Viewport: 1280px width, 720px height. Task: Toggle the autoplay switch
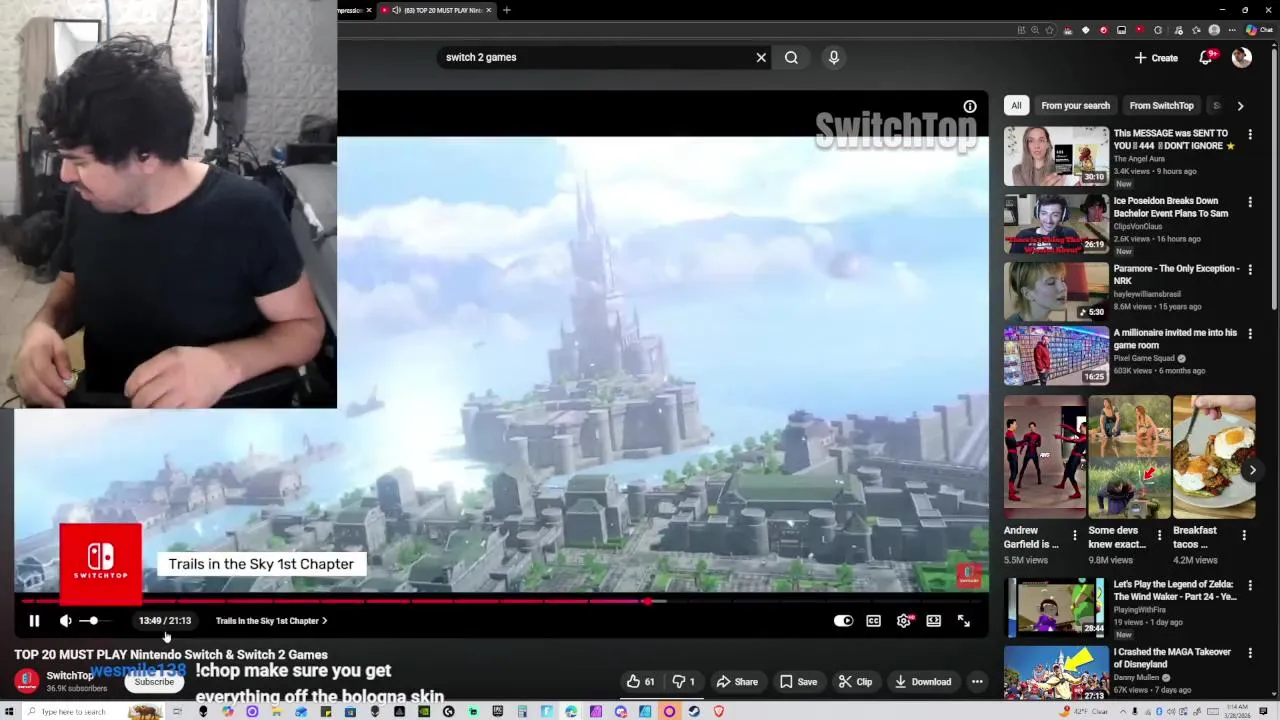843,621
